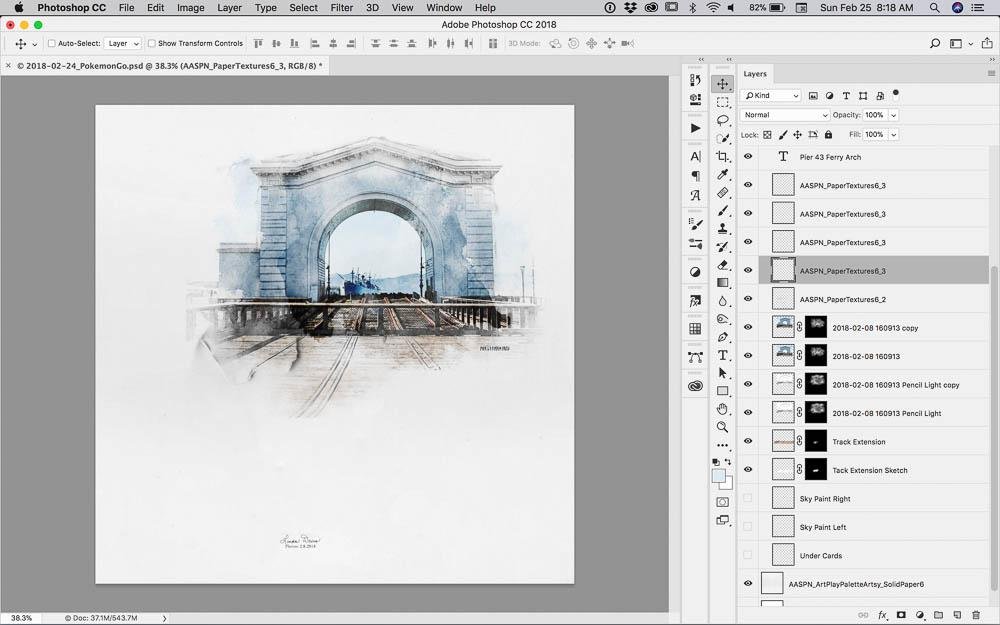Toggle layer filtering on/off switch

click(895, 94)
